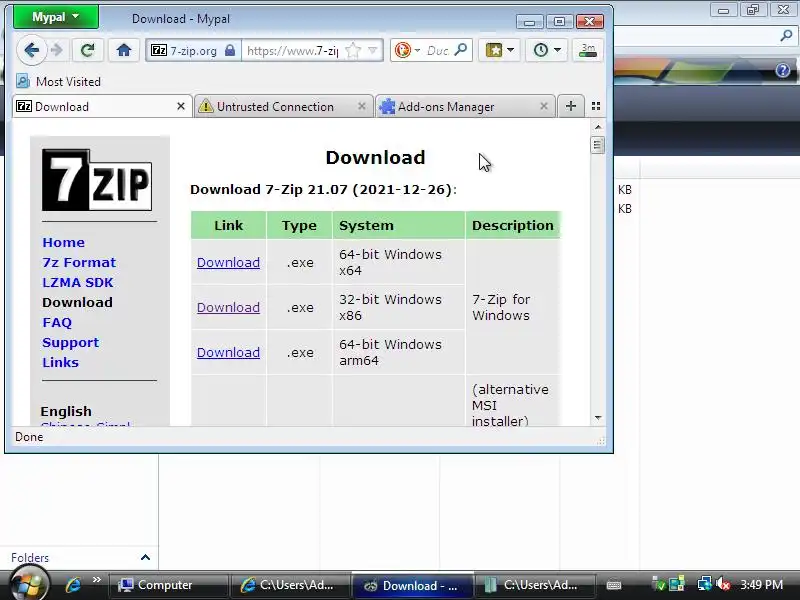This screenshot has width=800, height=600.
Task: Switch to Internet Explorer C:\Users taskbar button
Action: click(x=290, y=585)
